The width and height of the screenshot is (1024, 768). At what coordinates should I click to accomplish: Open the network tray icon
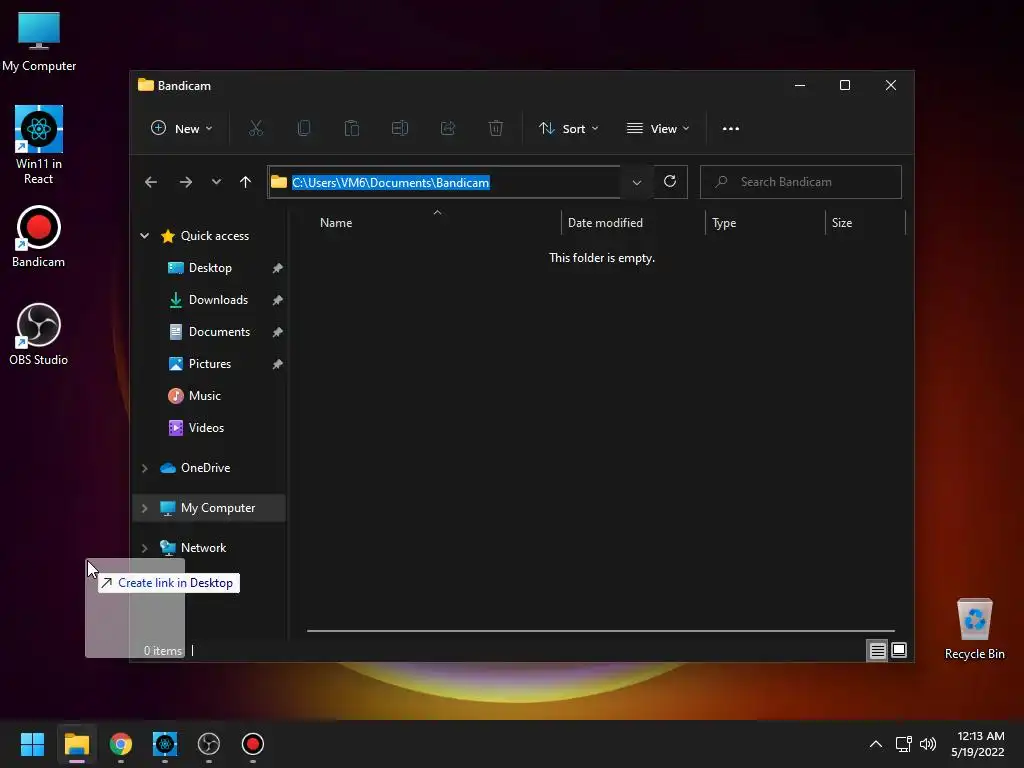pyautogui.click(x=903, y=744)
